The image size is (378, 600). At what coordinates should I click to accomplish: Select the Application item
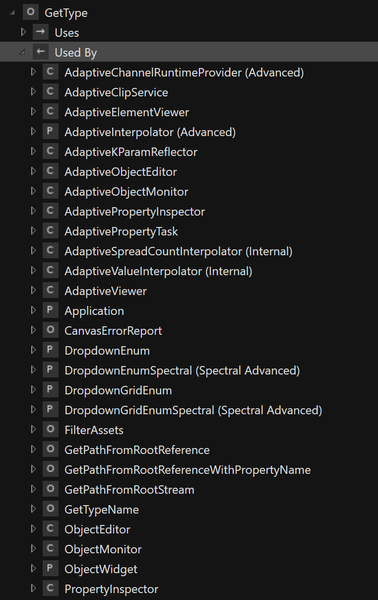pos(94,311)
